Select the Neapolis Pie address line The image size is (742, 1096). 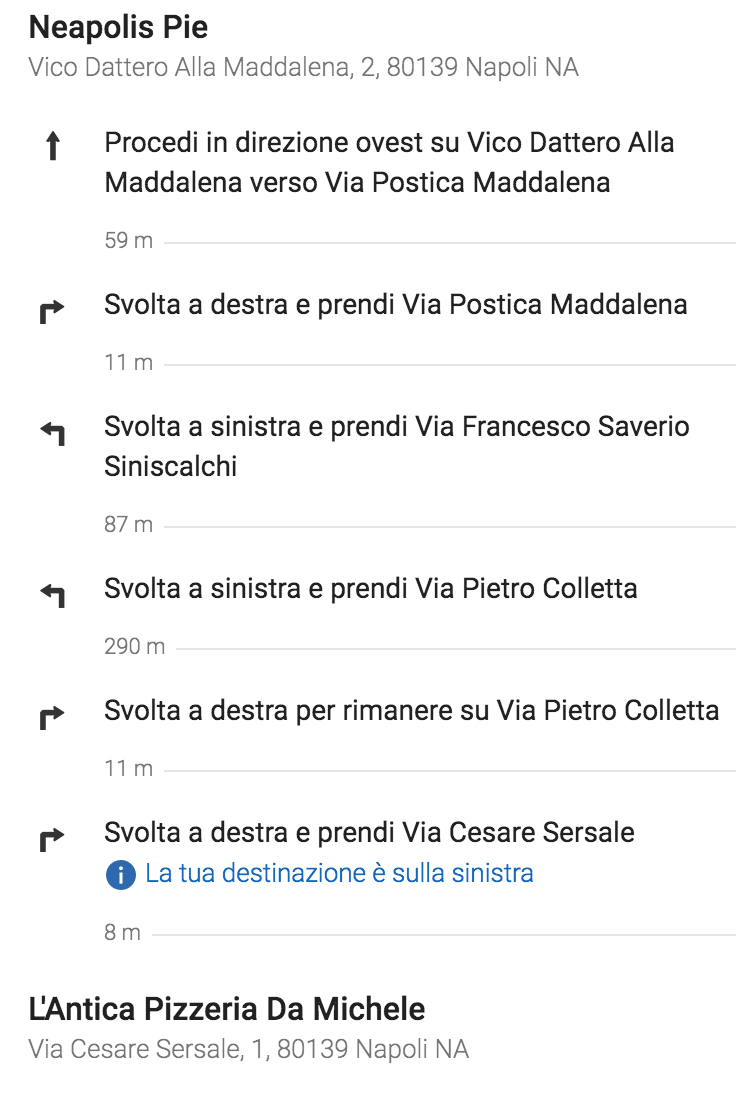[x=303, y=67]
